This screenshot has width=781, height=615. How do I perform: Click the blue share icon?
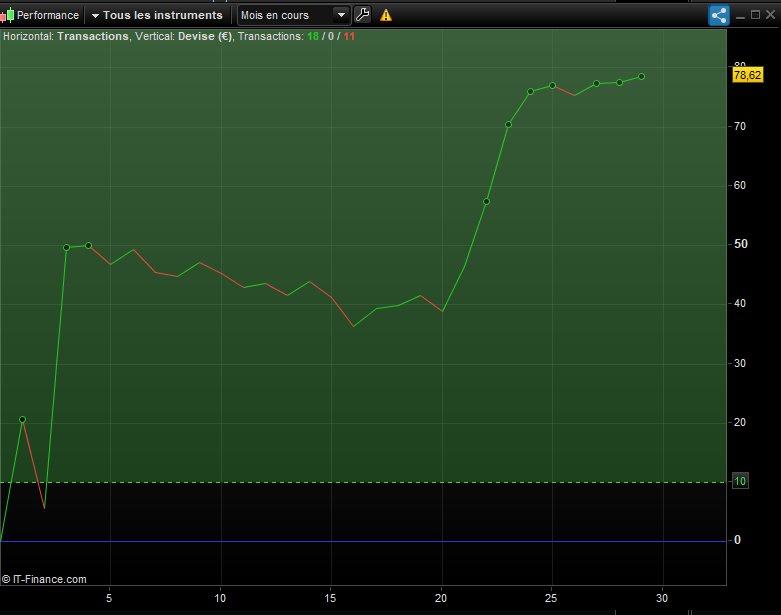click(x=719, y=15)
